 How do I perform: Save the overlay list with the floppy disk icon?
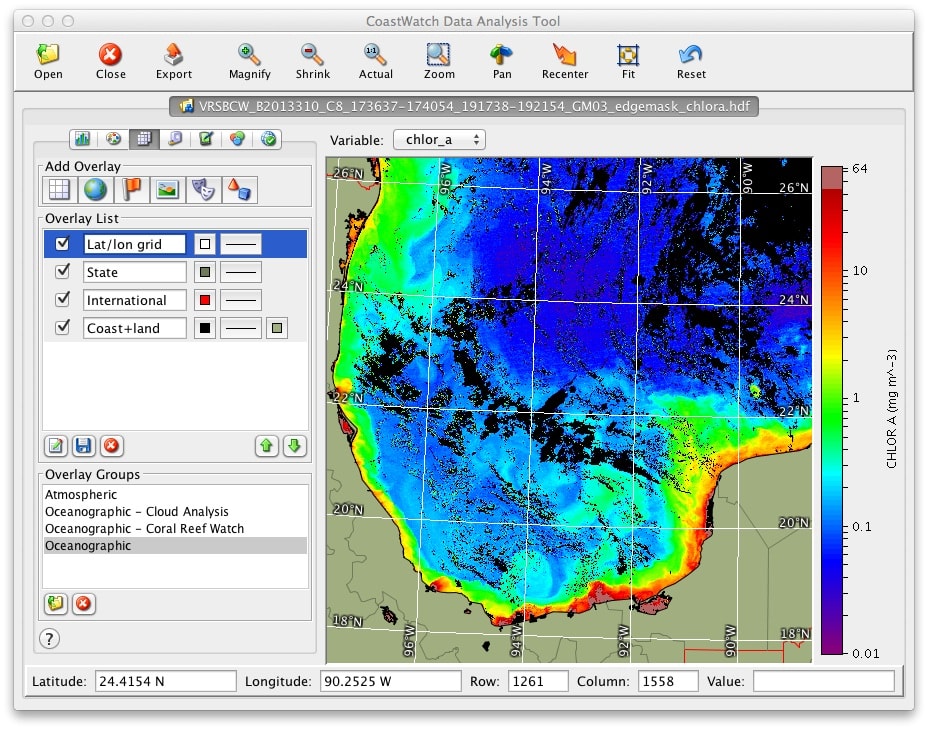[x=85, y=446]
